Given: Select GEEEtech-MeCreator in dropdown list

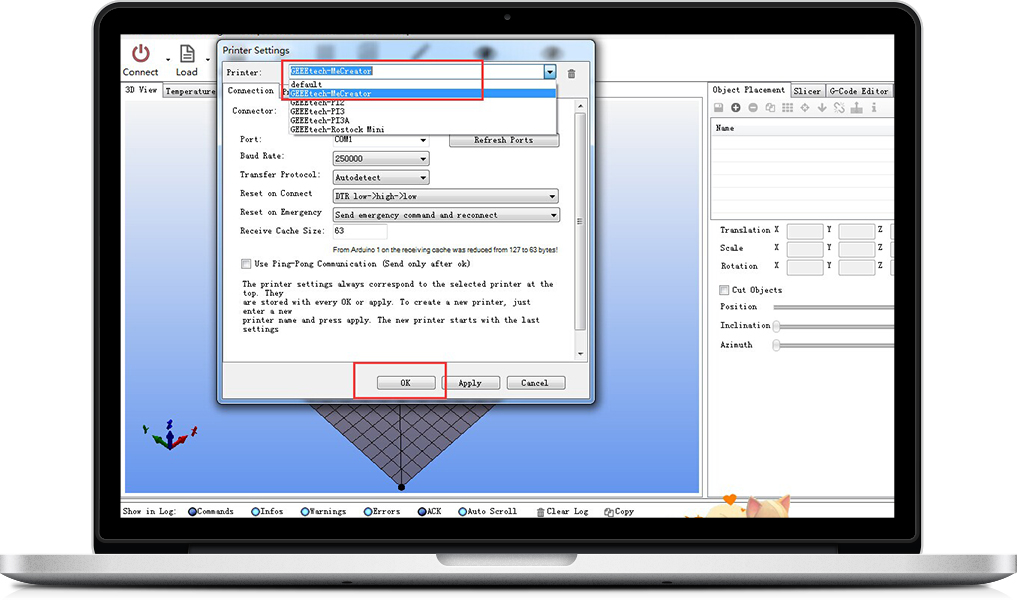Looking at the screenshot, I should (422, 93).
